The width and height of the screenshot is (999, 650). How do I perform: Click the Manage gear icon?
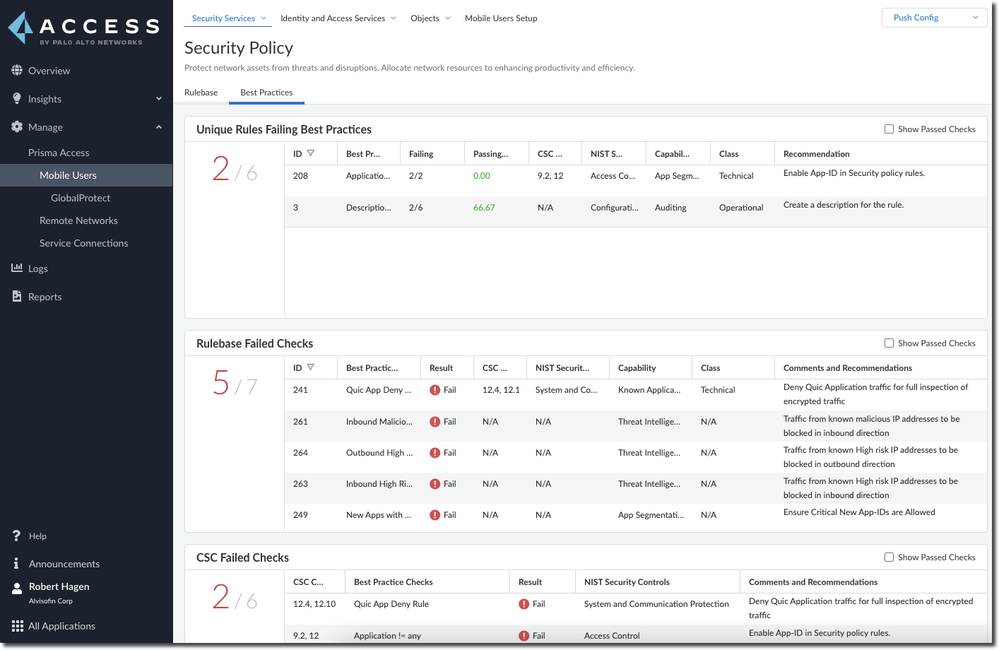[x=17, y=127]
